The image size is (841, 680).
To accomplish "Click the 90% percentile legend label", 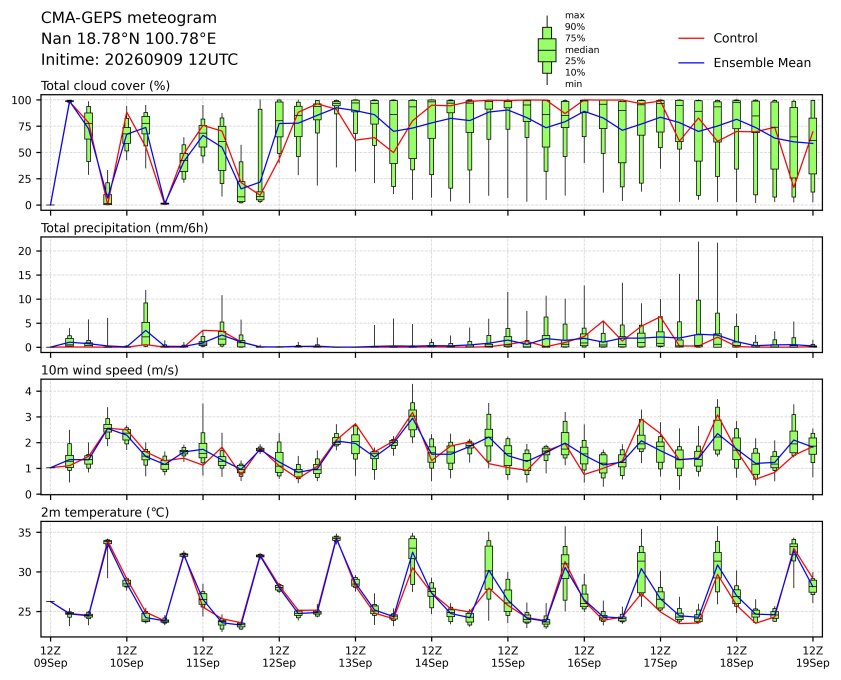I will pos(574,27).
